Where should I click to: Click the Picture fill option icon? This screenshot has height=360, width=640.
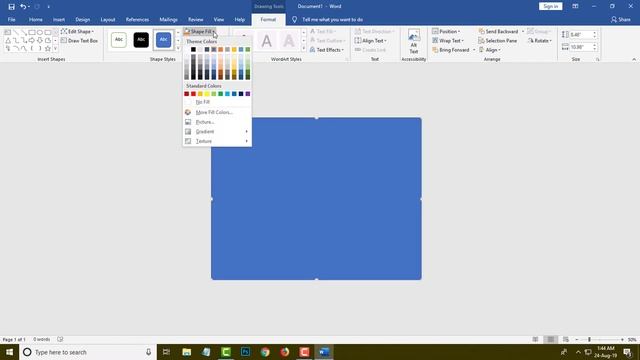[x=188, y=122]
